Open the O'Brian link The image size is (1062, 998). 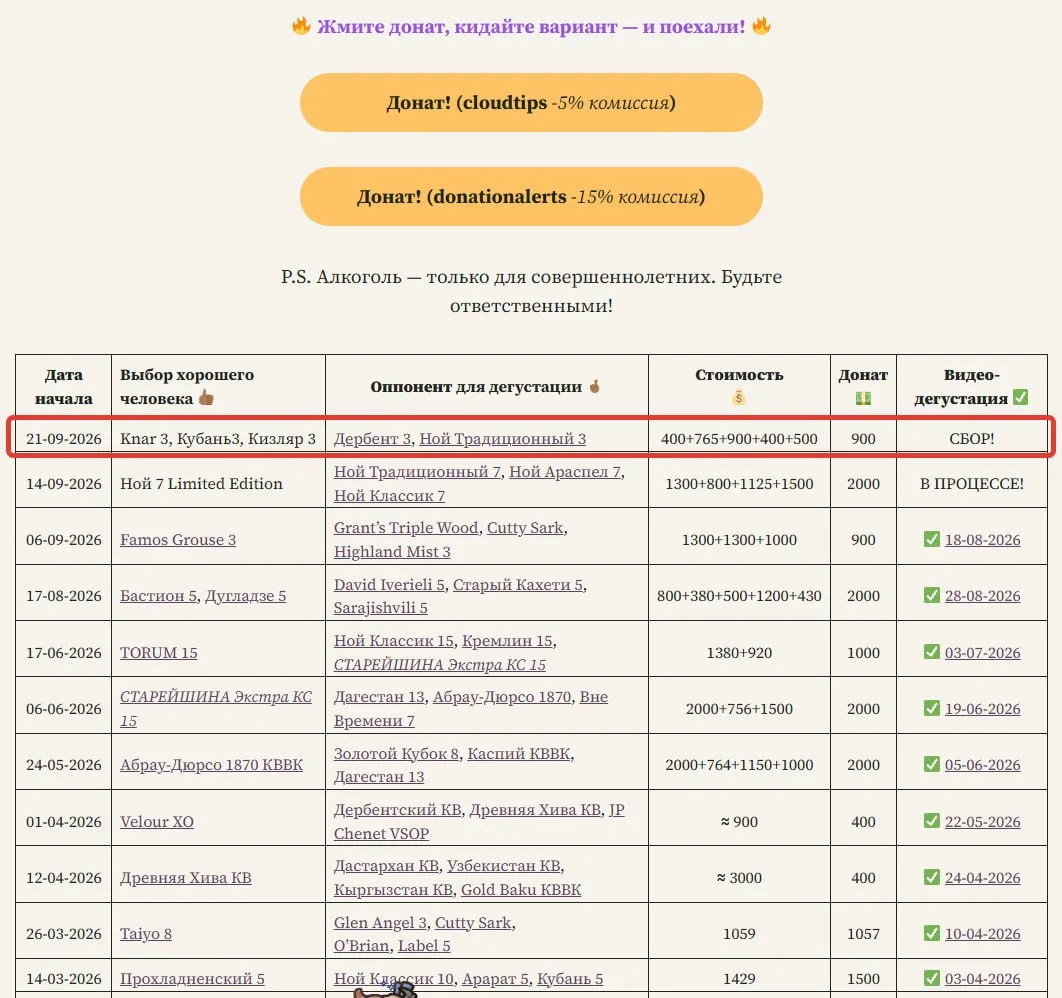click(x=361, y=946)
